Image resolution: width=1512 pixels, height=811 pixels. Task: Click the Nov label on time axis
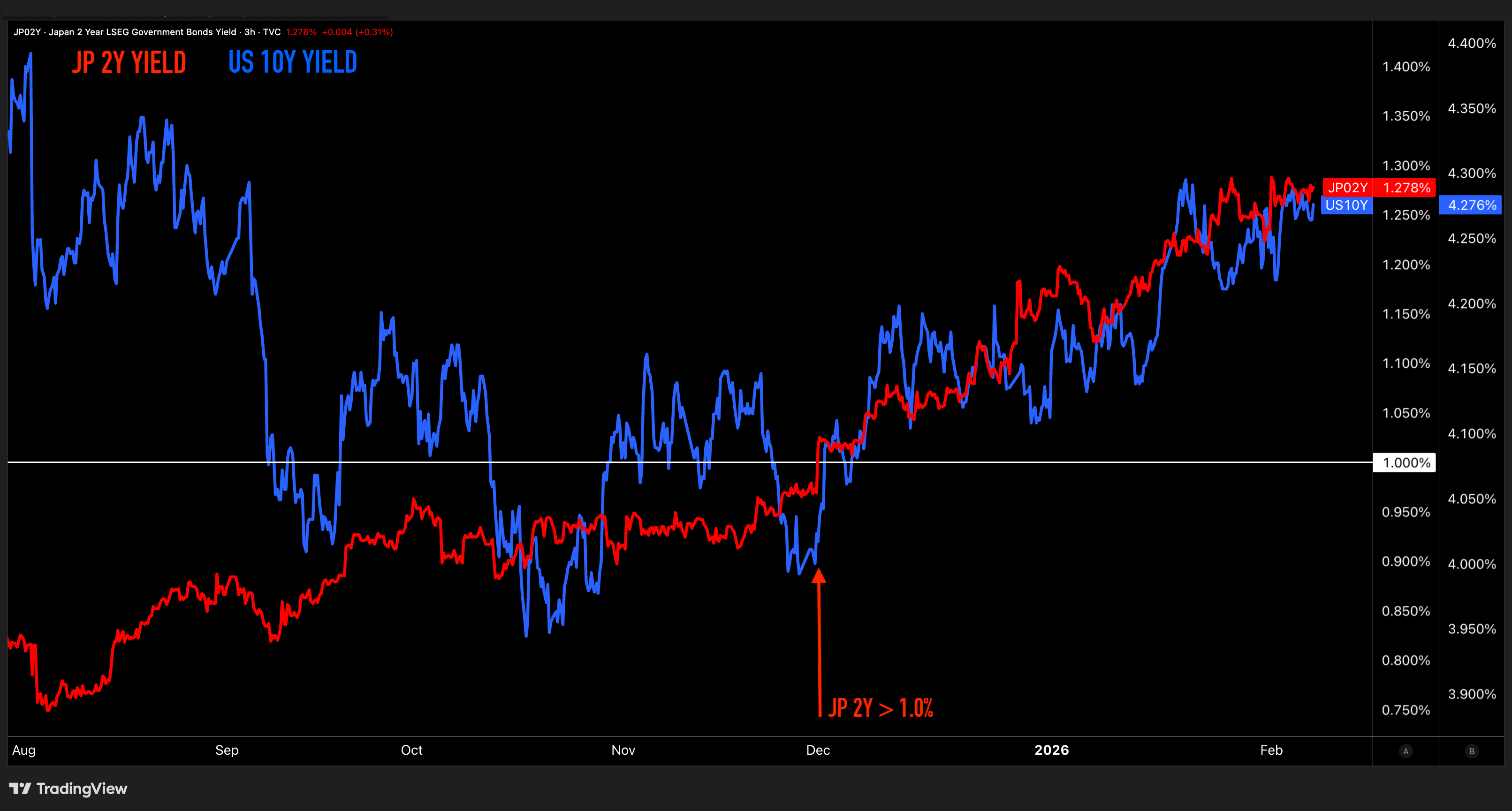[623, 750]
